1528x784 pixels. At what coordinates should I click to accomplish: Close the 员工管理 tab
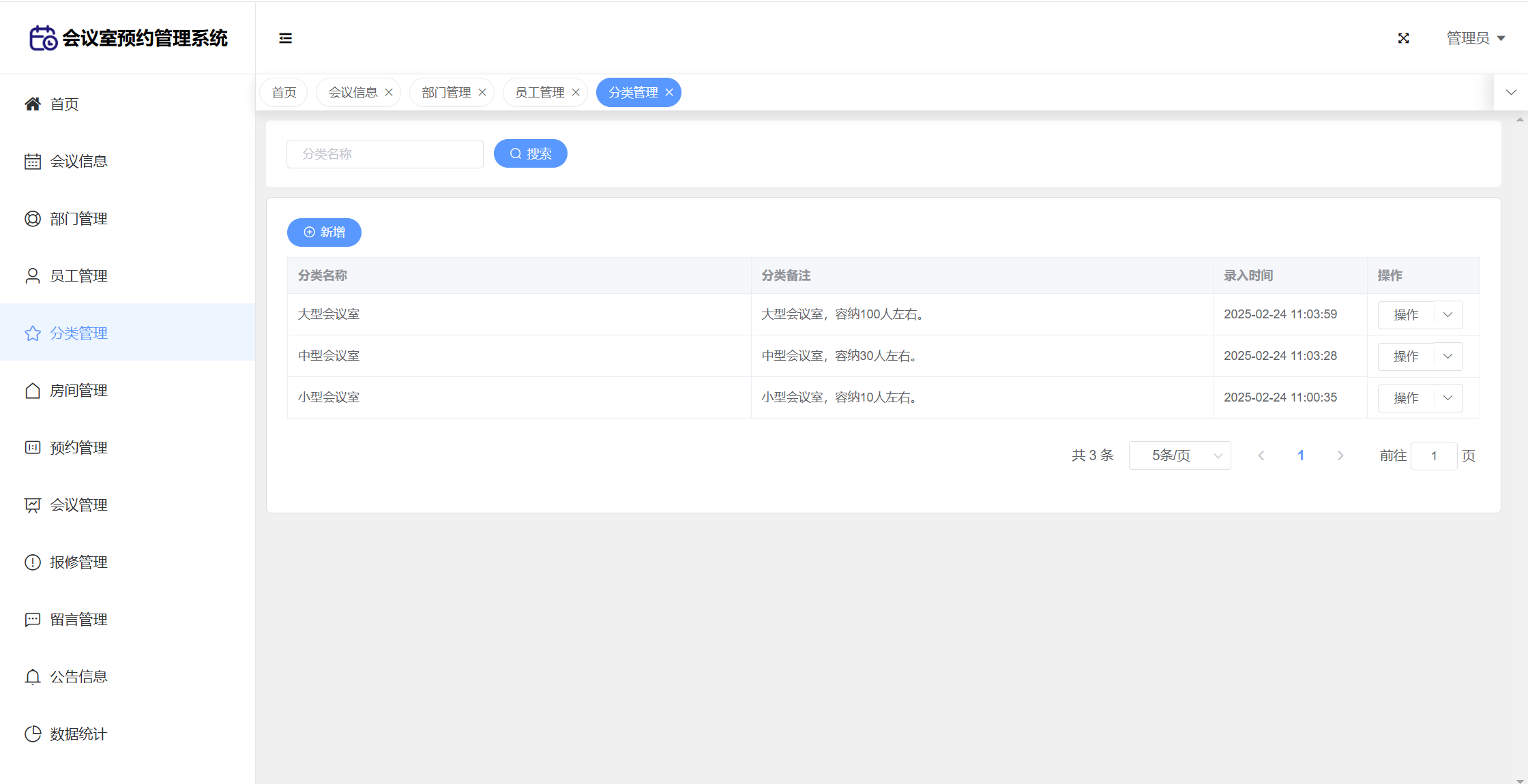tap(576, 93)
